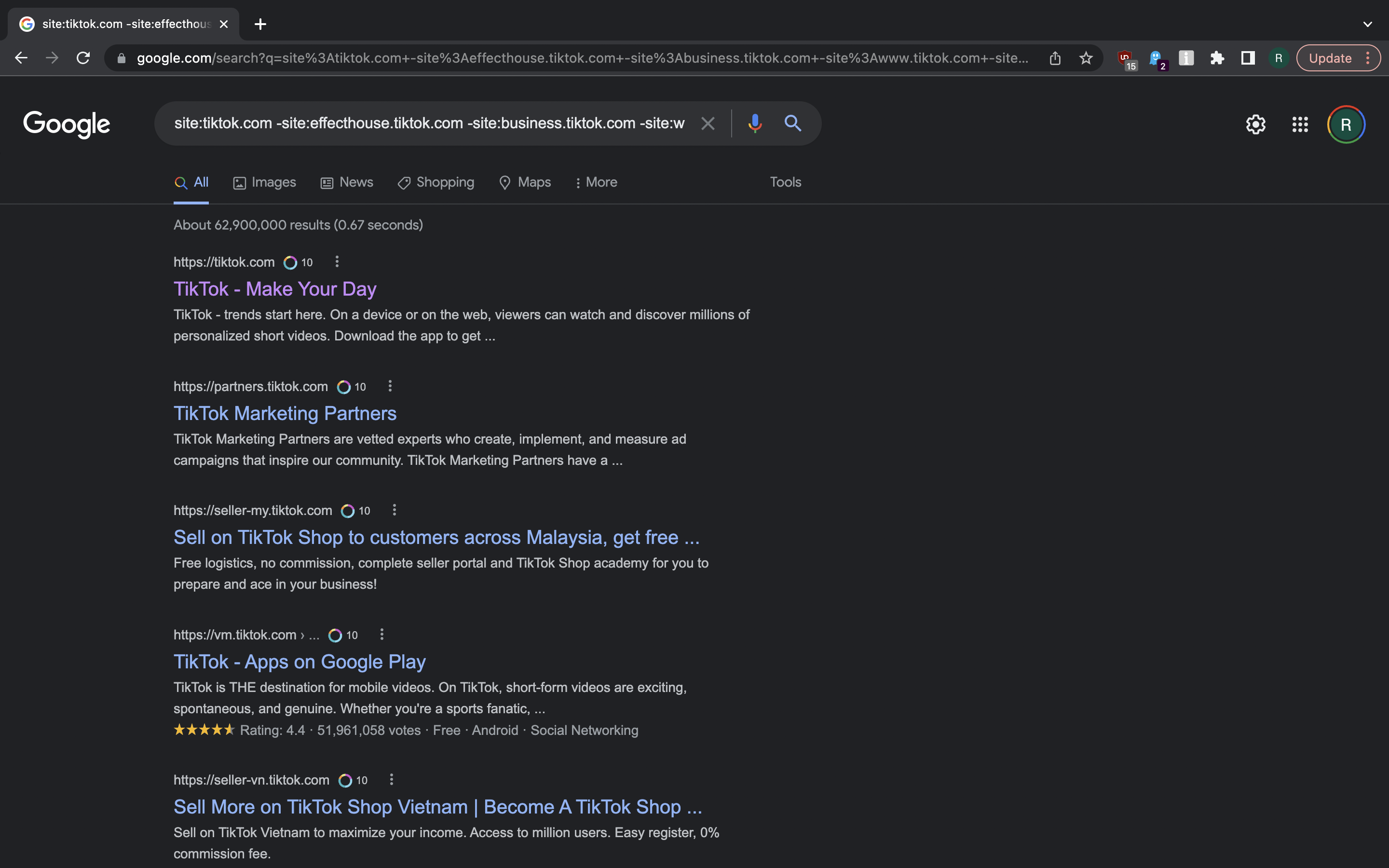This screenshot has width=1389, height=868.
Task: Click the share page icon in address bar
Action: [1055, 58]
